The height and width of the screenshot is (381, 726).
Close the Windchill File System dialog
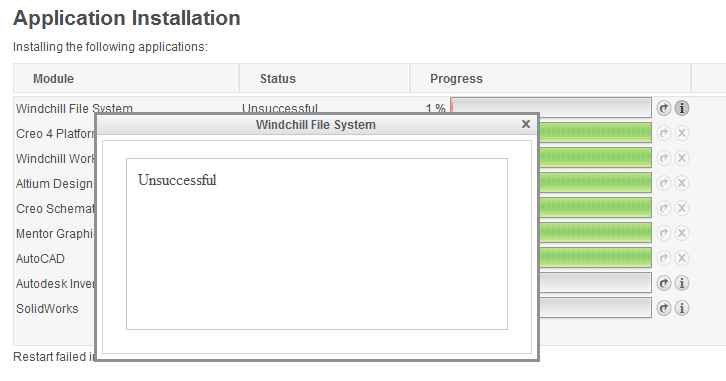[x=526, y=124]
